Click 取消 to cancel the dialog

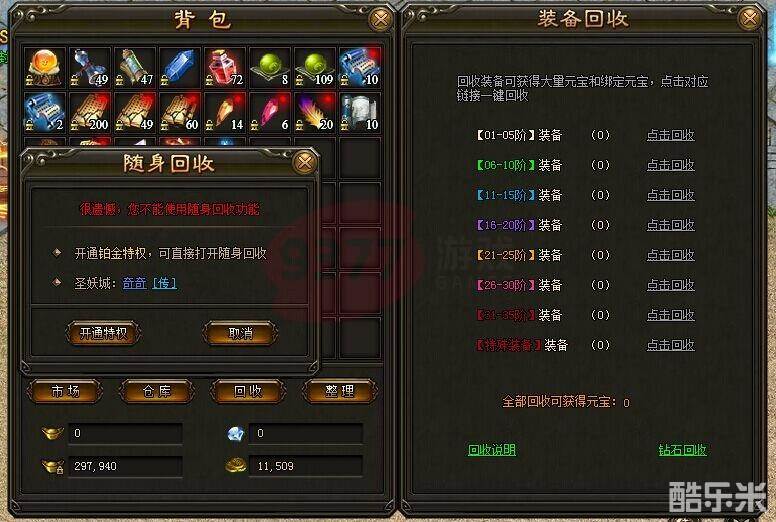[241, 333]
